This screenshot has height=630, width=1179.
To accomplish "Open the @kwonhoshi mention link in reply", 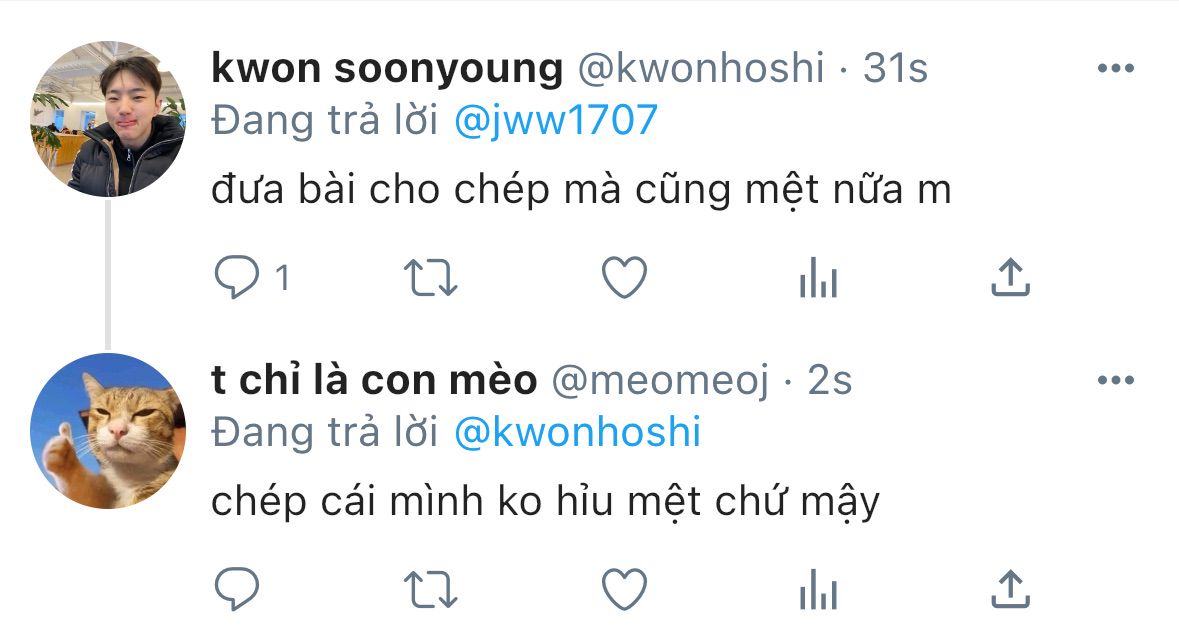I will (577, 433).
